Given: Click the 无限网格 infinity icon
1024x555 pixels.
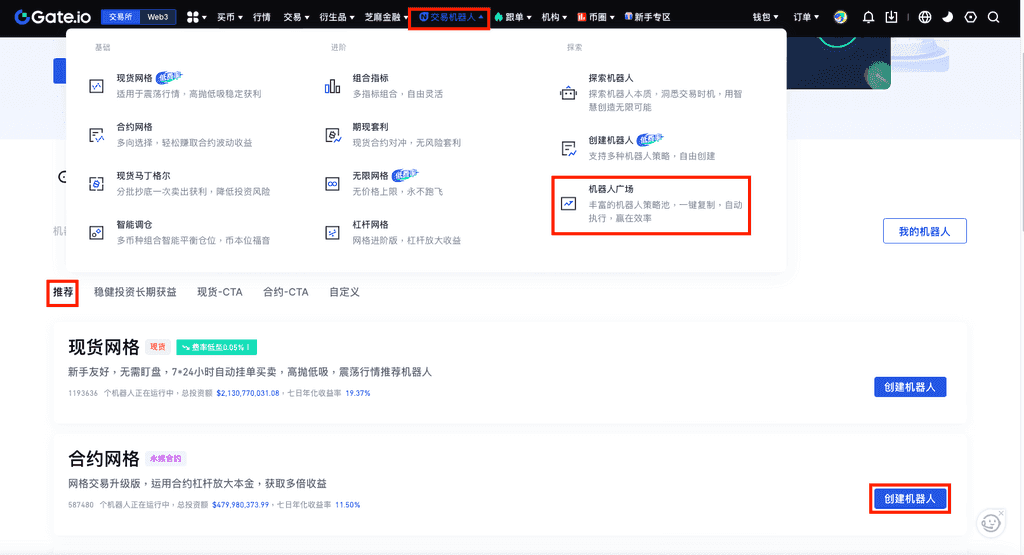Looking at the screenshot, I should (332, 184).
